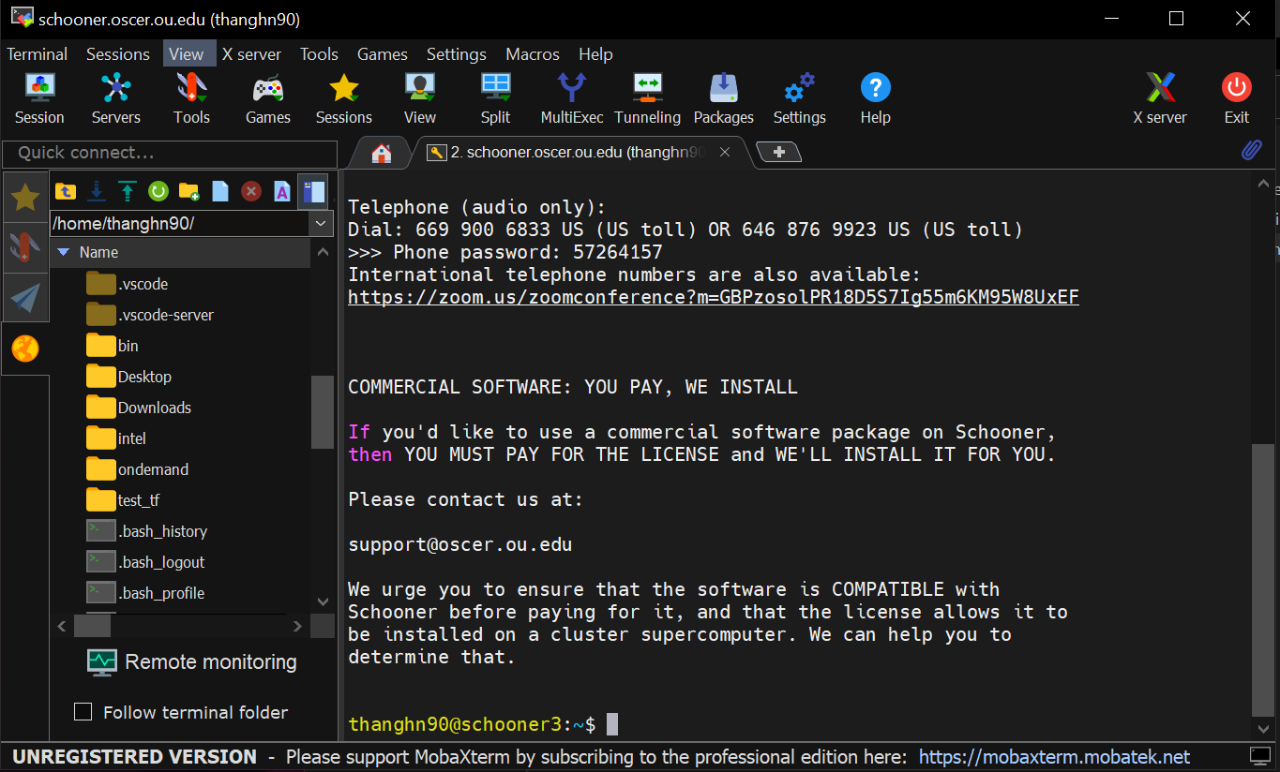
Task: Follow the zoom.us conference link
Action: (713, 296)
